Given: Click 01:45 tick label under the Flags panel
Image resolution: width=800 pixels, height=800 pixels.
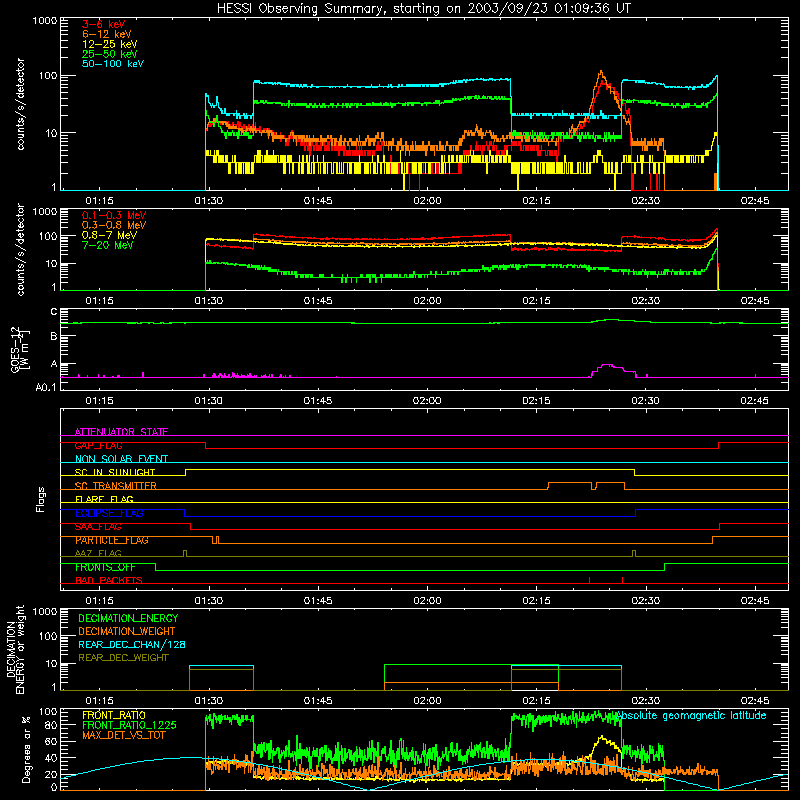Looking at the screenshot, I should [318, 601].
